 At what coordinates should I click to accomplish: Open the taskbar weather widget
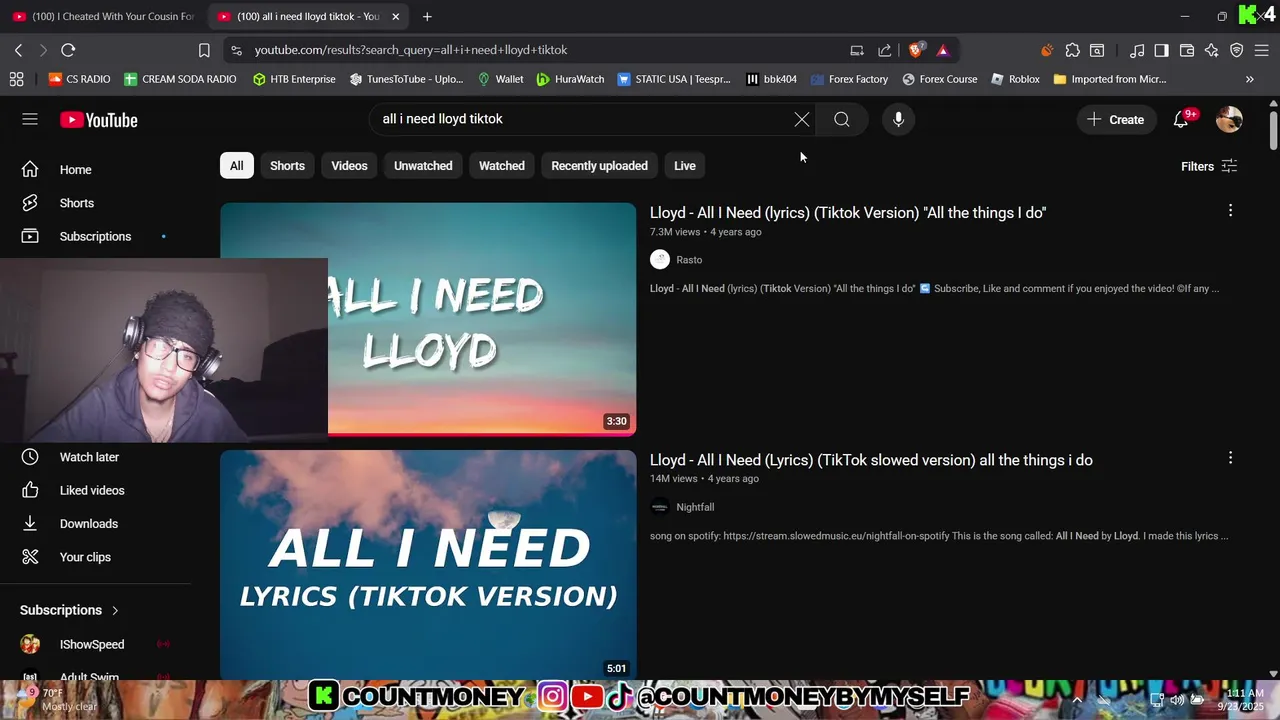56,700
